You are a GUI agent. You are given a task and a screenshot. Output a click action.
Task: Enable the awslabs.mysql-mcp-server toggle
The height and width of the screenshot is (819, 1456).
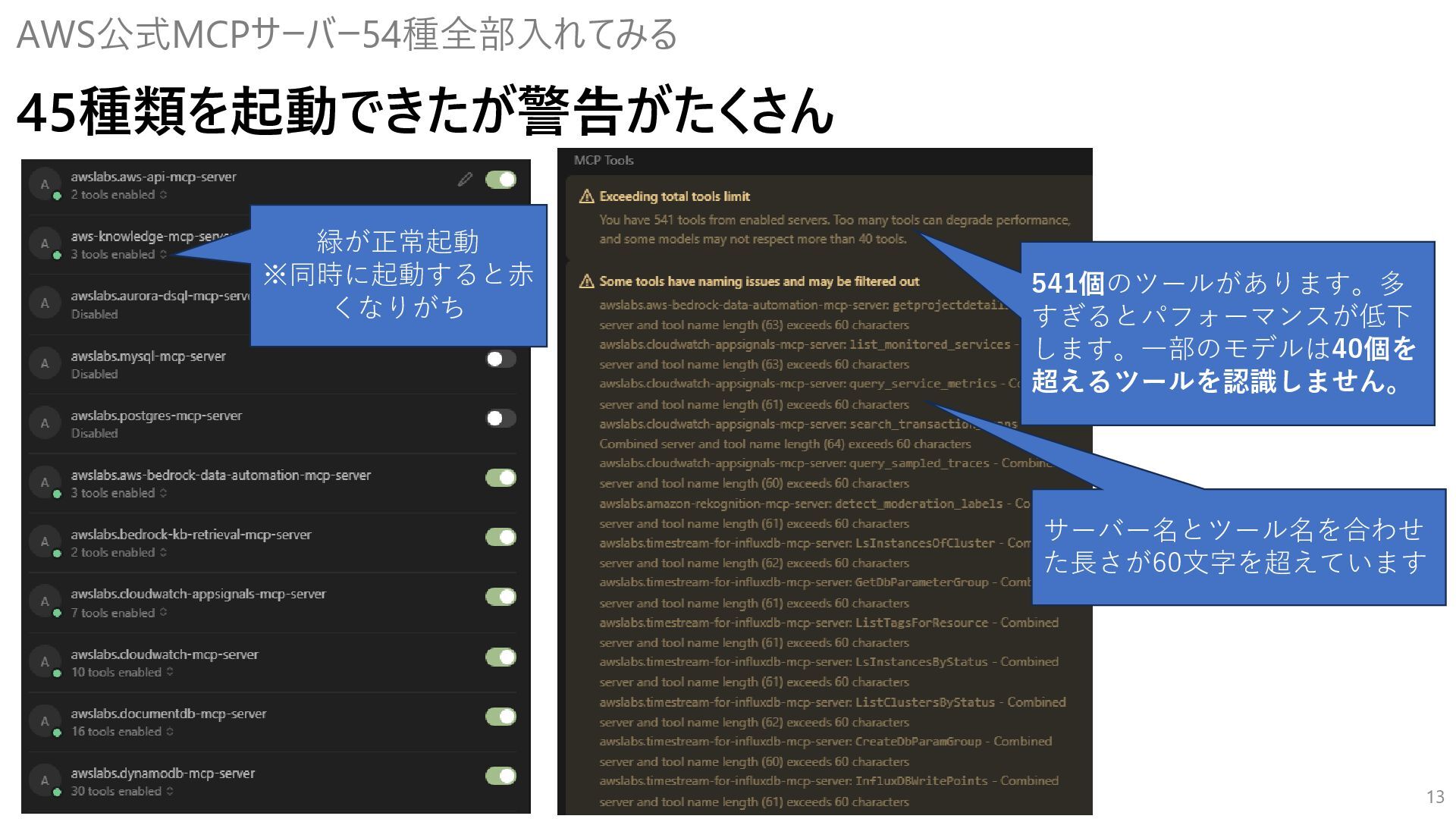click(500, 359)
